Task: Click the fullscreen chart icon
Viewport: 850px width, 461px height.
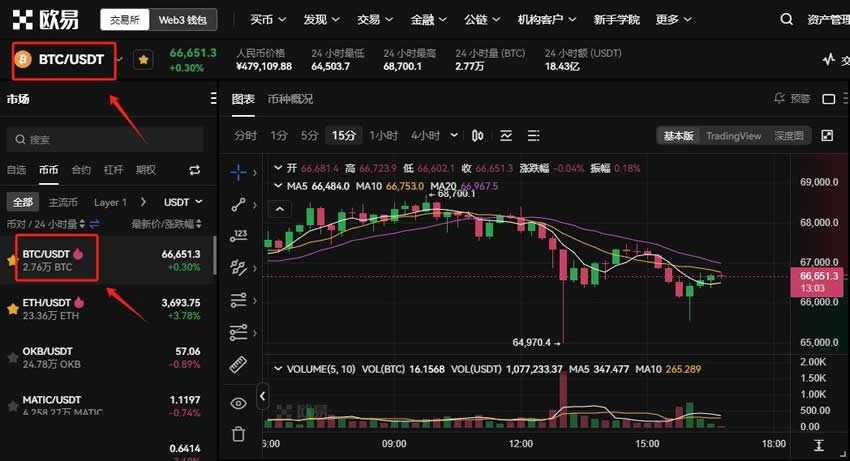Action: pos(827,135)
